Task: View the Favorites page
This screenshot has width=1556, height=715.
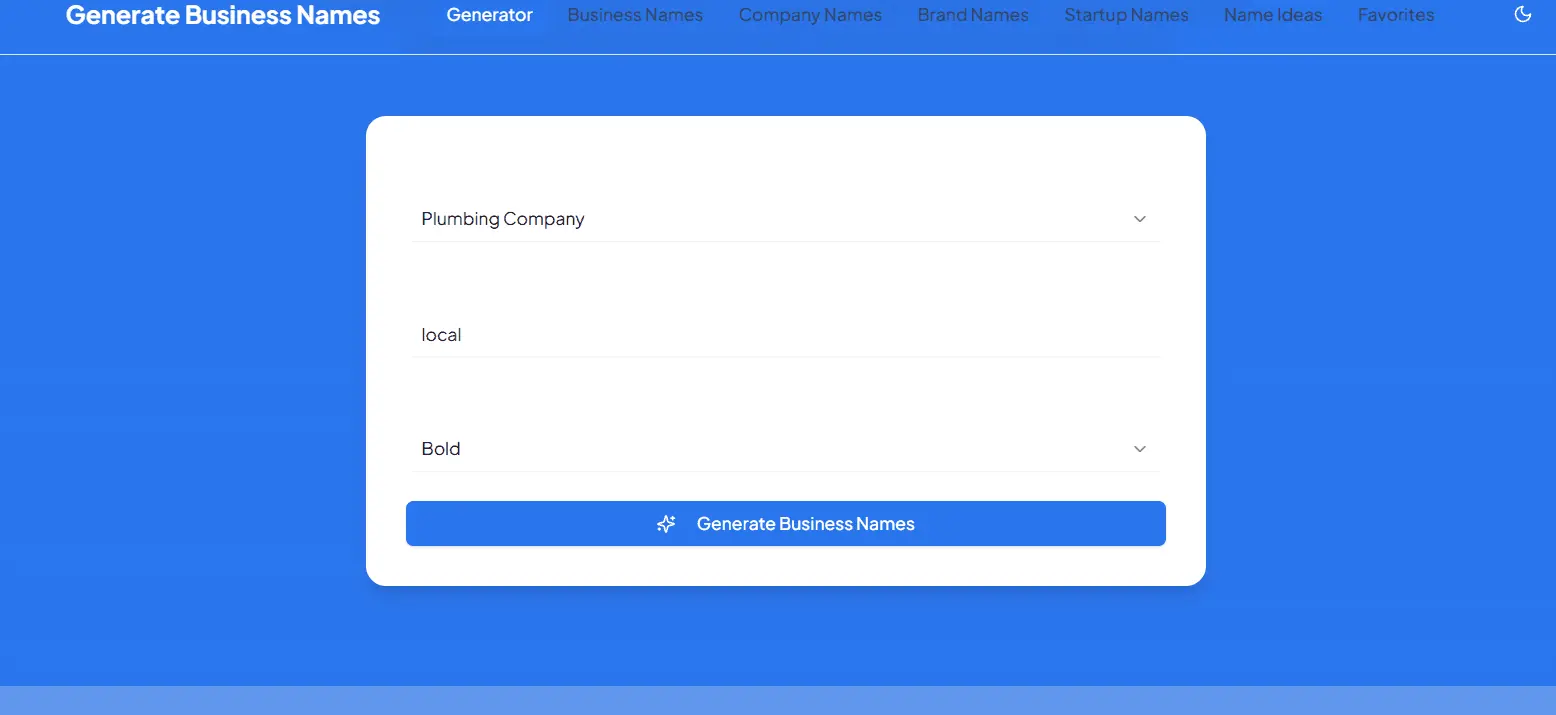Action: pyautogui.click(x=1396, y=15)
